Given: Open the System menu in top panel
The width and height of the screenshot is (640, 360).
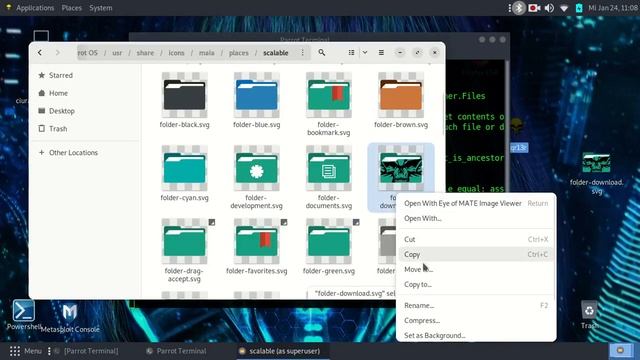Looking at the screenshot, I should 100,8.
